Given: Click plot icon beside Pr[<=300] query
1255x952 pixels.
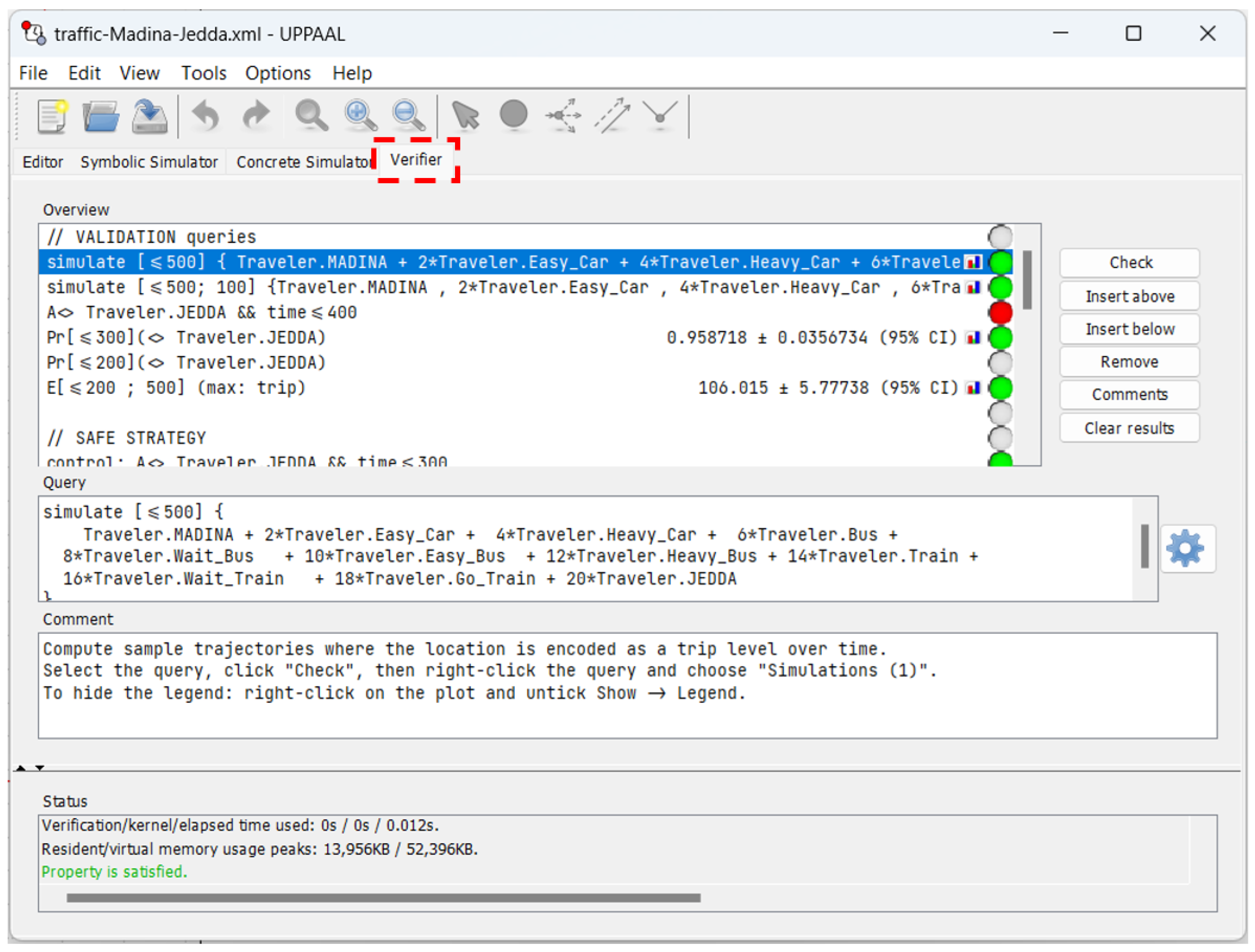Looking at the screenshot, I should pos(973,338).
